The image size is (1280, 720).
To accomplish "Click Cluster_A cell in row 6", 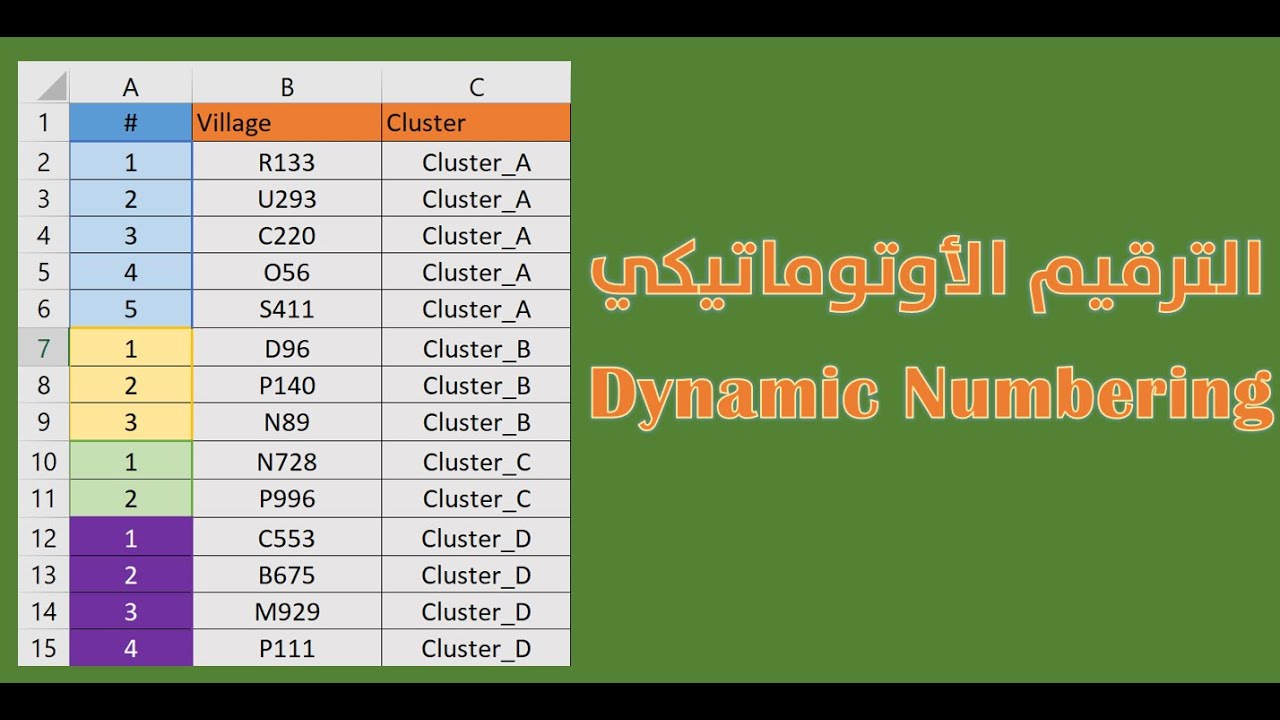I will click(x=476, y=309).
